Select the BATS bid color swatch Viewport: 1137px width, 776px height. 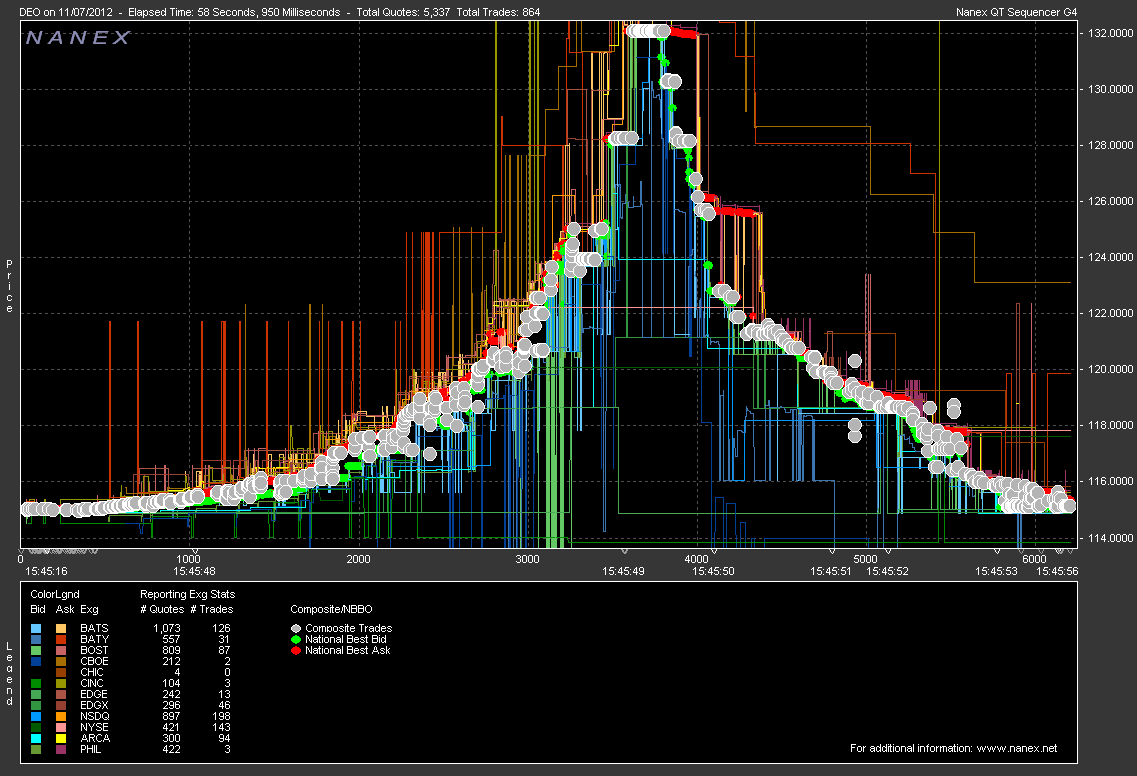[36, 628]
